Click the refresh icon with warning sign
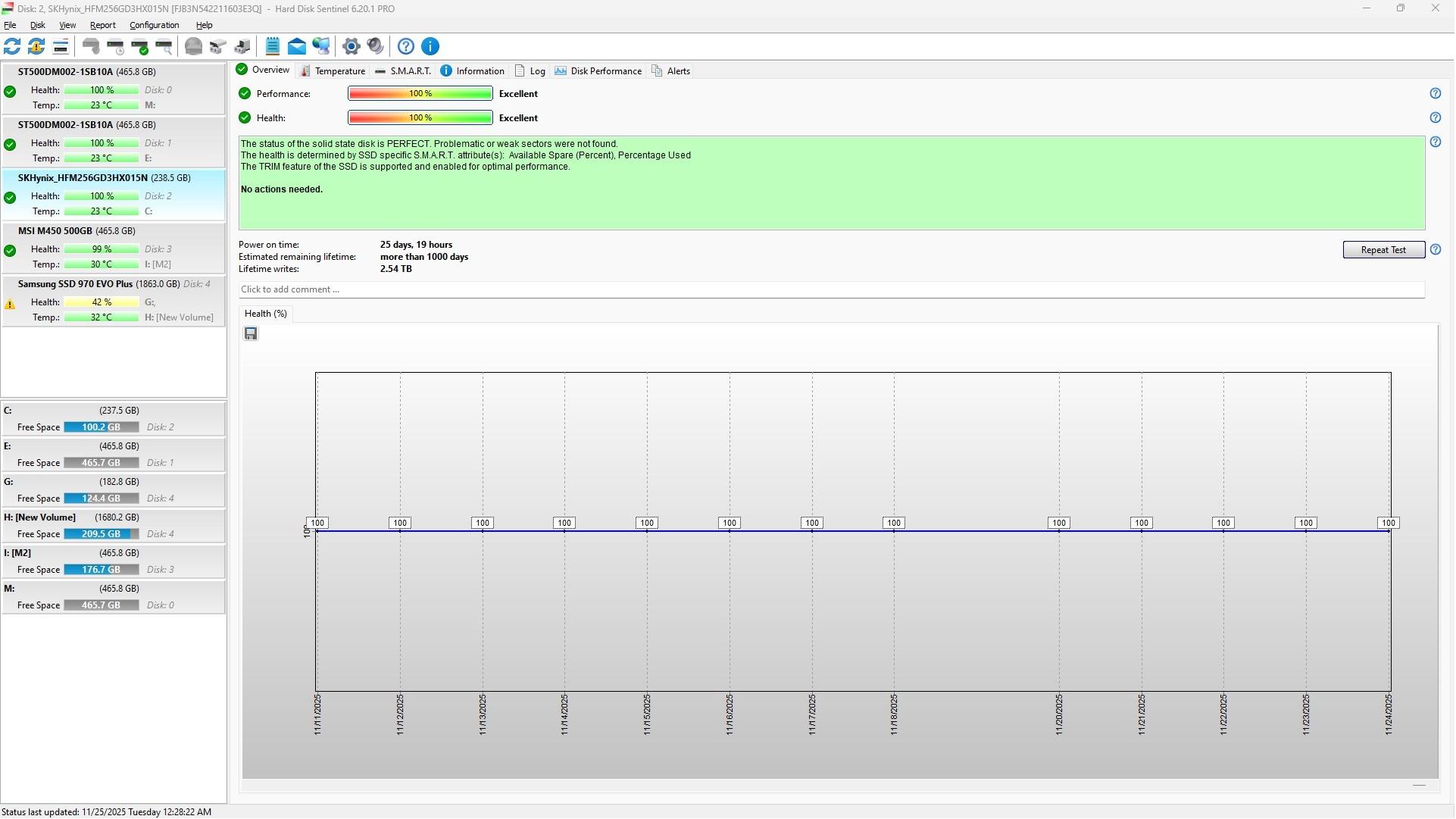 coord(36,46)
